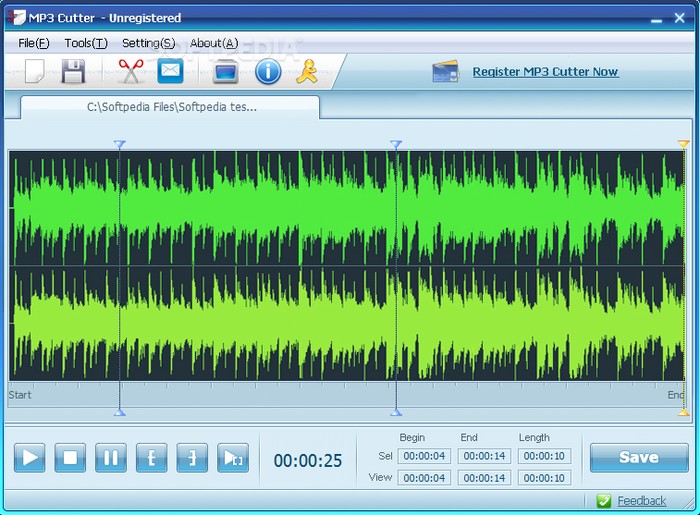
Task: Click the new blank file icon
Action: point(34,72)
